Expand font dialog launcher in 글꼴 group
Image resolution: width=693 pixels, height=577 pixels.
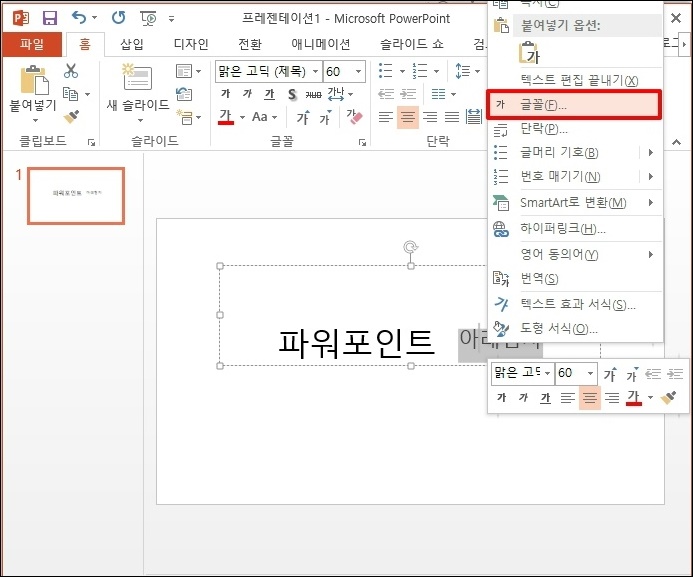tap(362, 142)
